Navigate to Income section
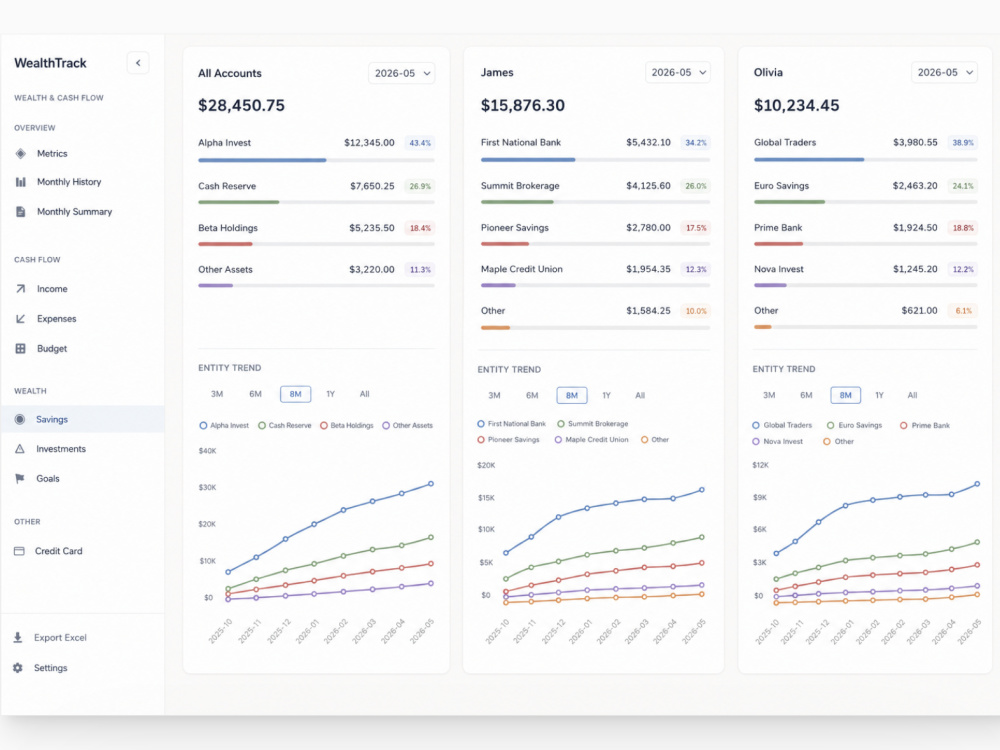The image size is (1000, 750). [52, 289]
